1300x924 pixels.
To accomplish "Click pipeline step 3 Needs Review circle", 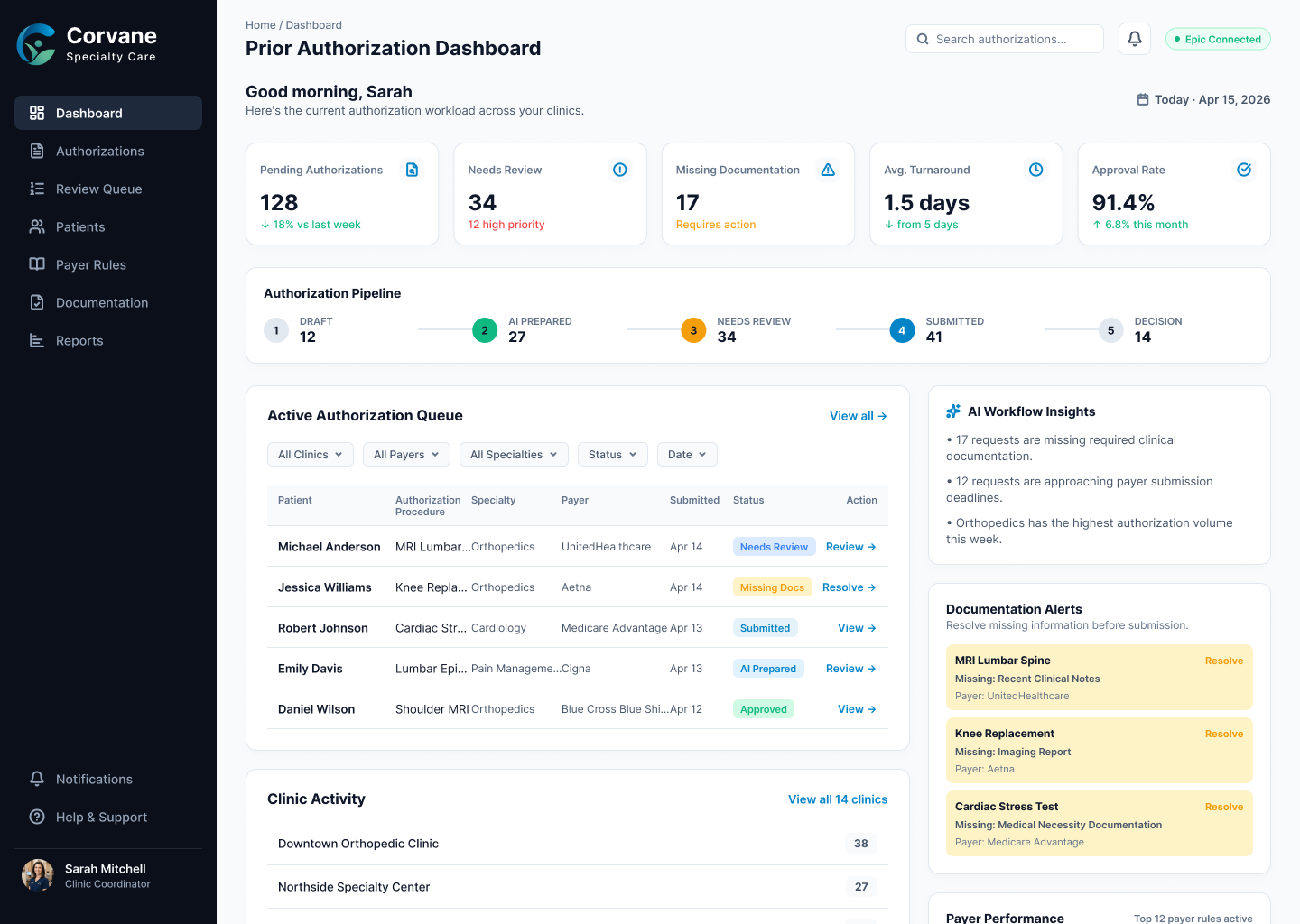I will tap(693, 330).
